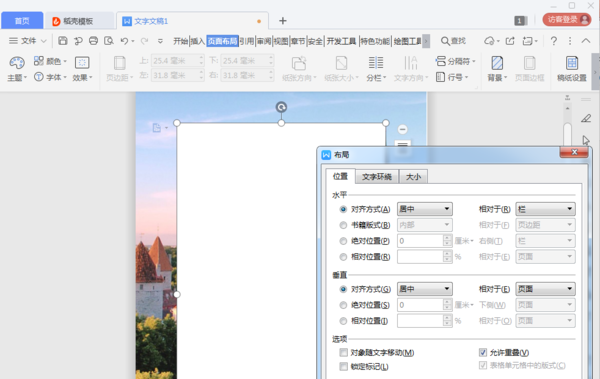Open horizontal 相对于(R) 栏 dropdown
This screenshot has height=379, width=600.
(x=545, y=209)
